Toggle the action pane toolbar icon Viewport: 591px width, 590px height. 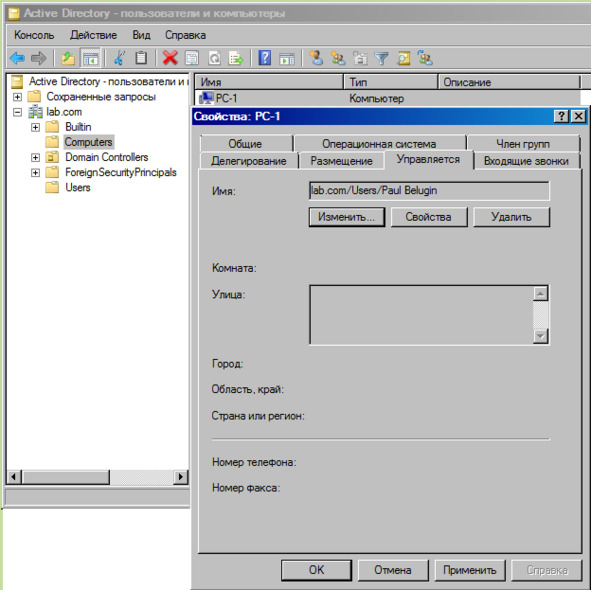[x=287, y=58]
